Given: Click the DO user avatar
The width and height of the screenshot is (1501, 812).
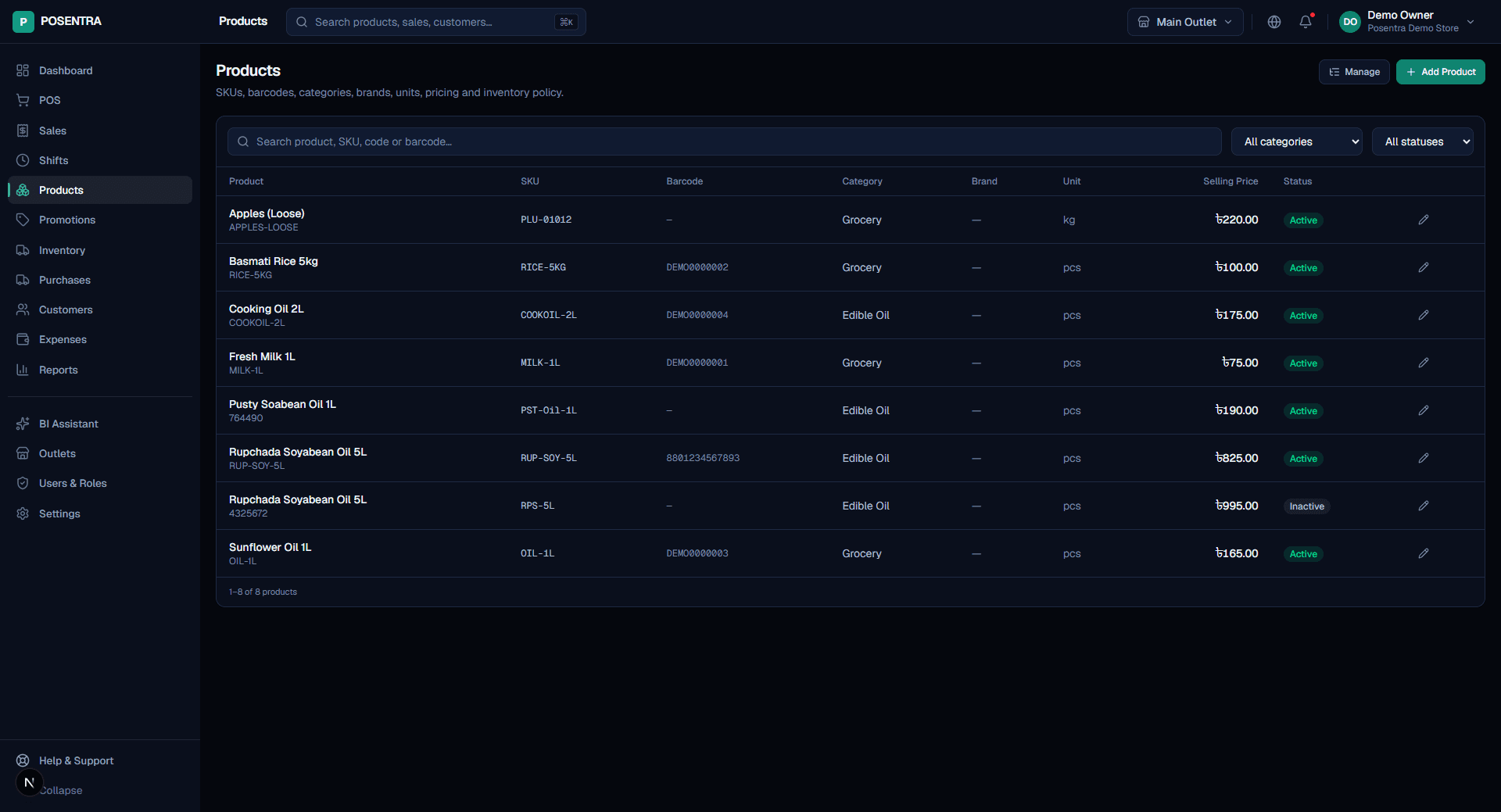Looking at the screenshot, I should pos(1350,22).
